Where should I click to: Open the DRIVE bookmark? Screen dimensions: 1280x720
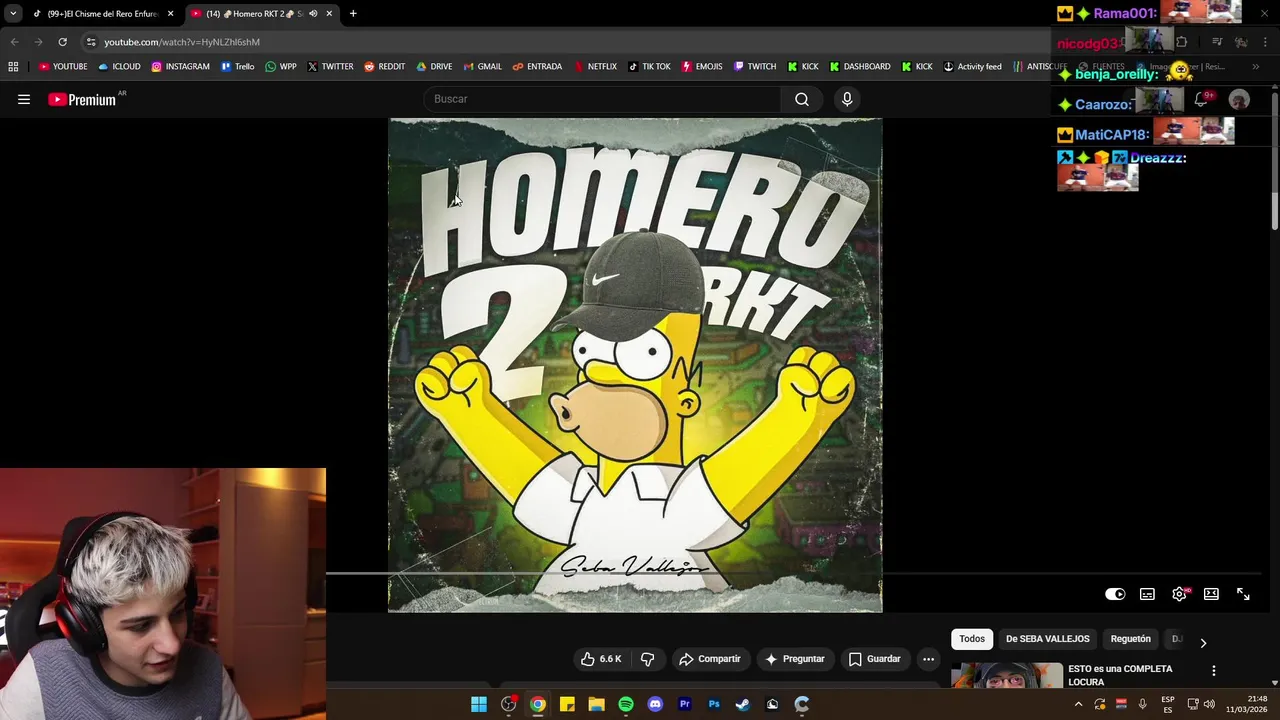pos(434,67)
